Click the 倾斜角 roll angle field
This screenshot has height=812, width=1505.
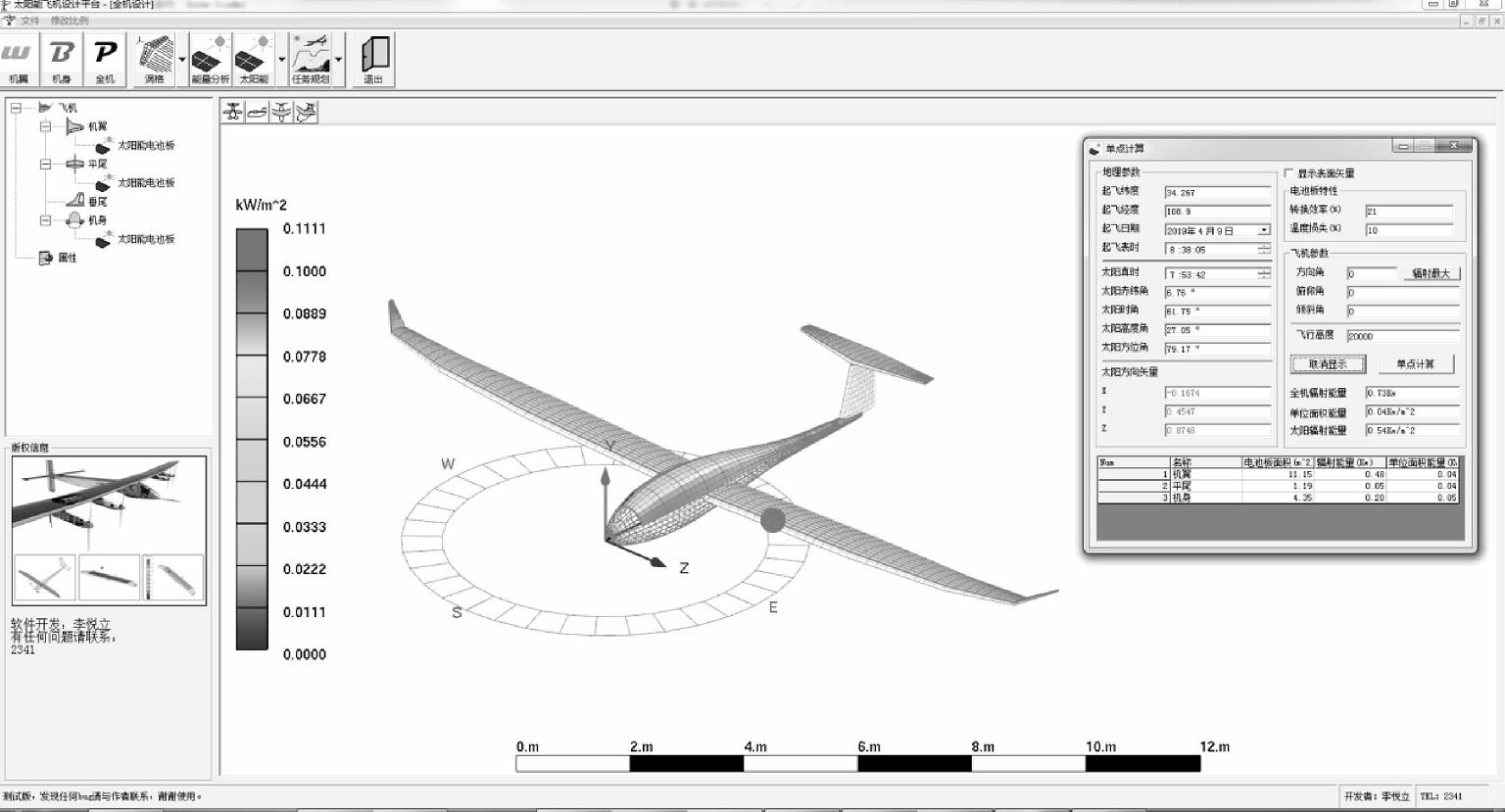click(x=1402, y=310)
